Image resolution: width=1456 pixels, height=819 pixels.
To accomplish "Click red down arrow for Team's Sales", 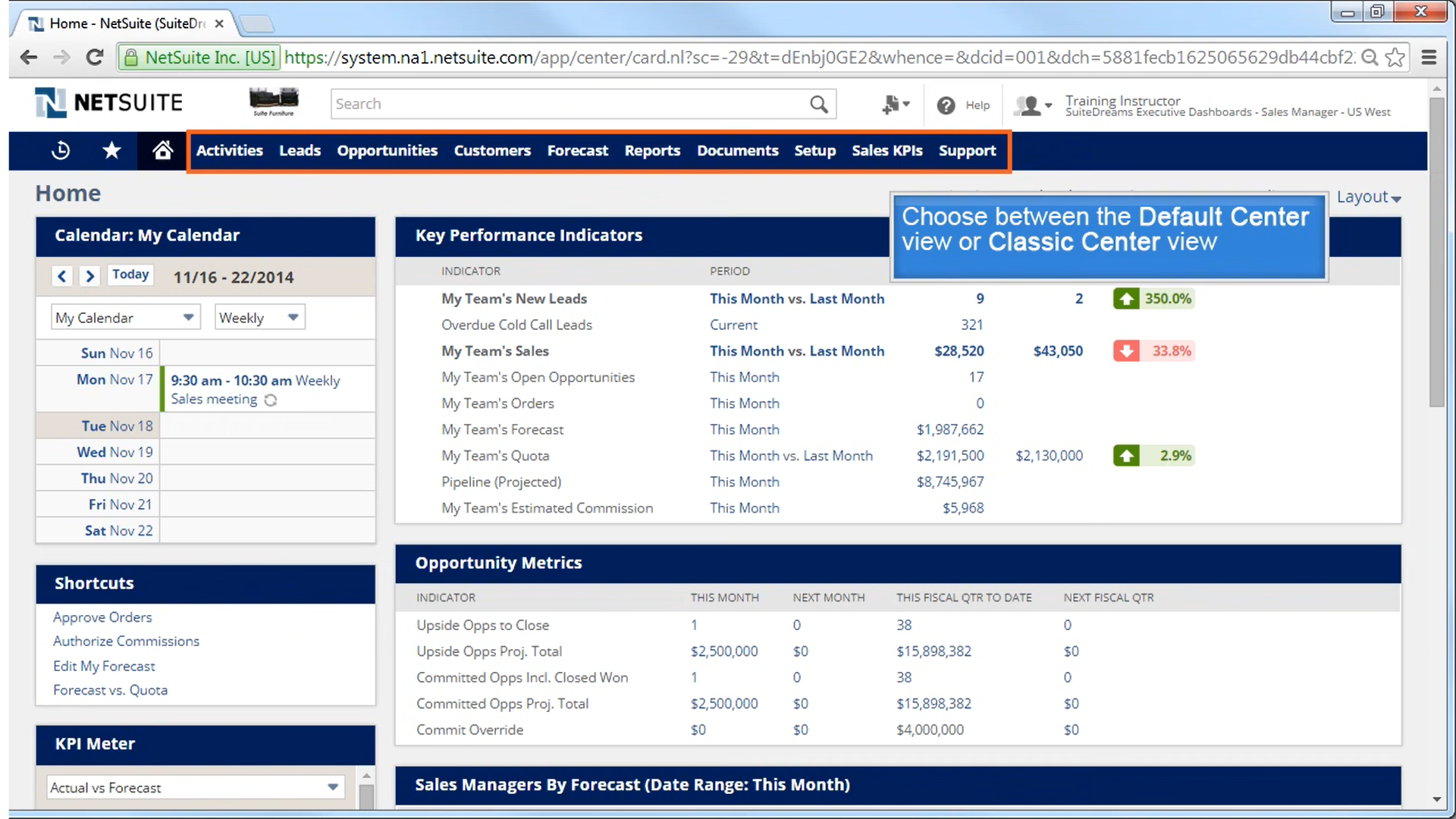I will click(x=1126, y=351).
